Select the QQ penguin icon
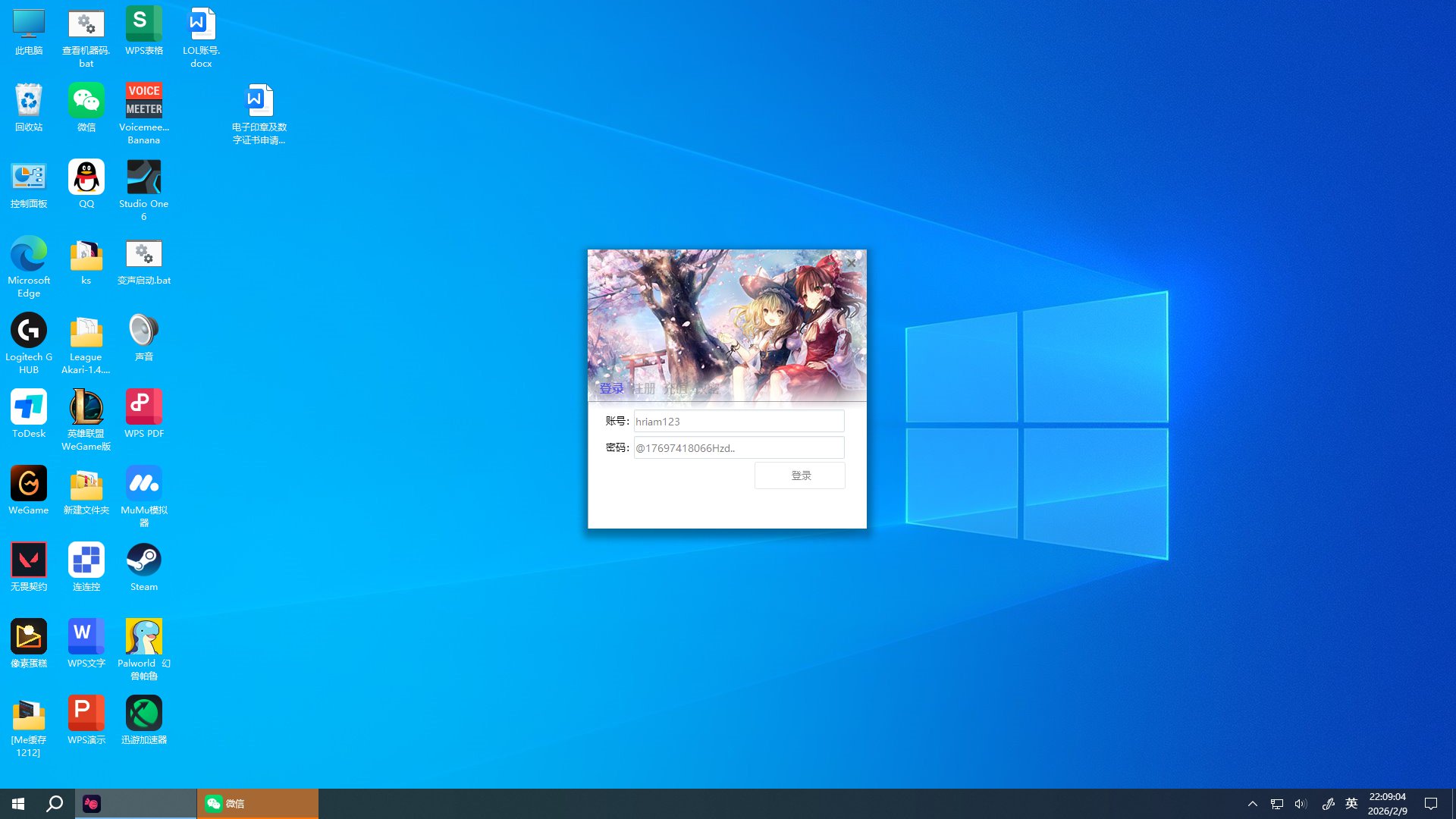 [86, 178]
